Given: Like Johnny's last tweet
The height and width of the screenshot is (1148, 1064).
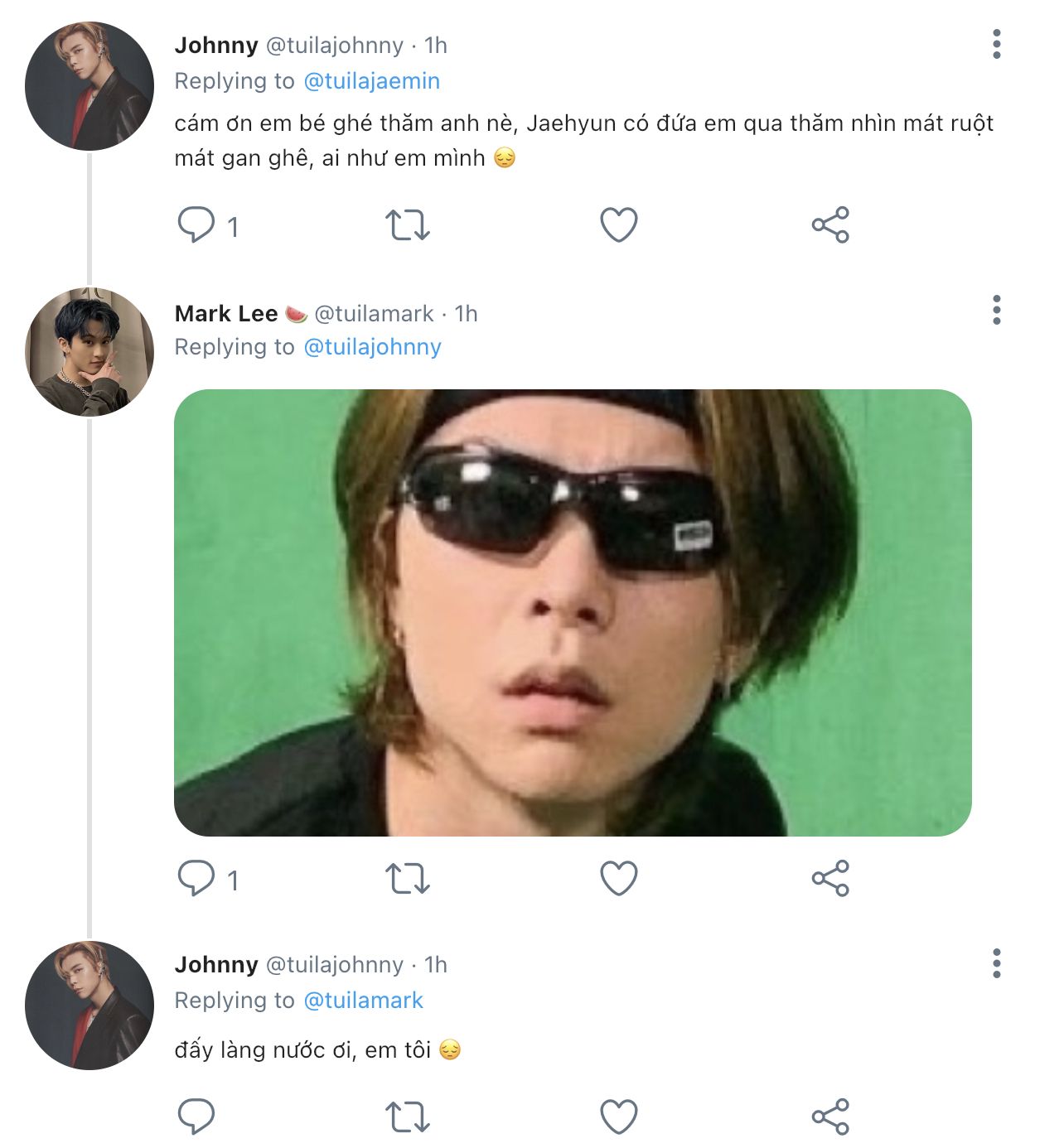Looking at the screenshot, I should click(x=618, y=1117).
